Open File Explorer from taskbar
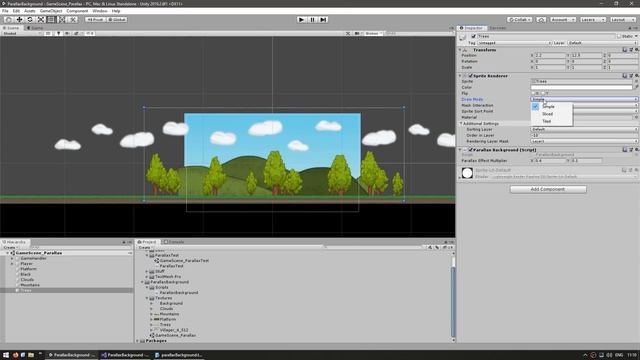 (x=31, y=355)
